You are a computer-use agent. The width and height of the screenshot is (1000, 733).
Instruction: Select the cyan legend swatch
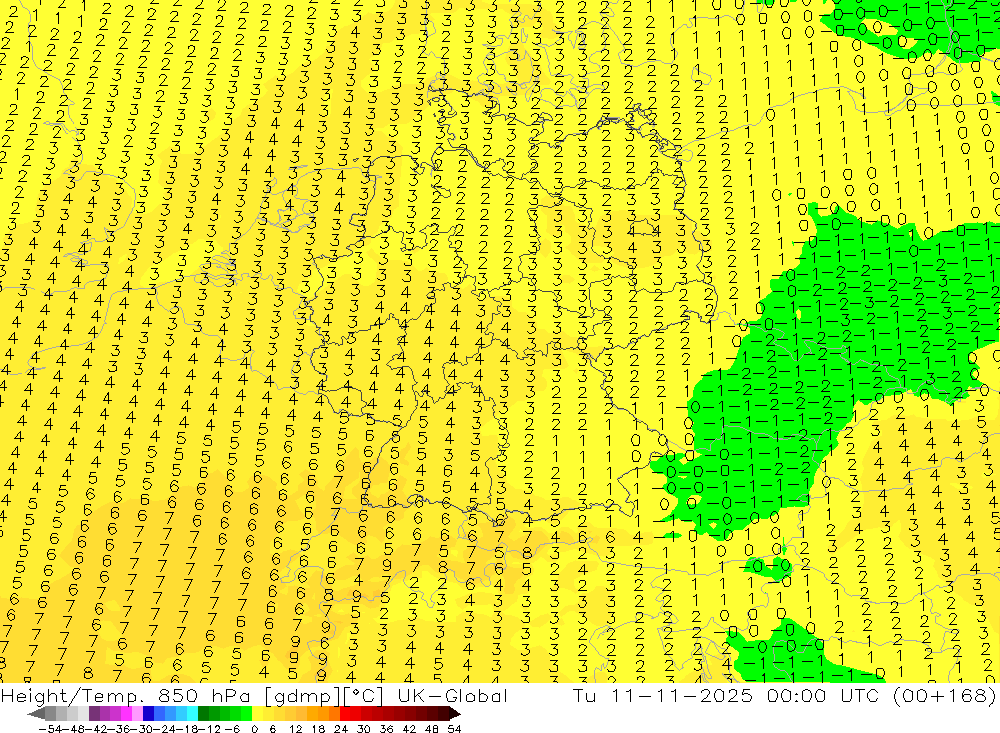[x=192, y=713]
